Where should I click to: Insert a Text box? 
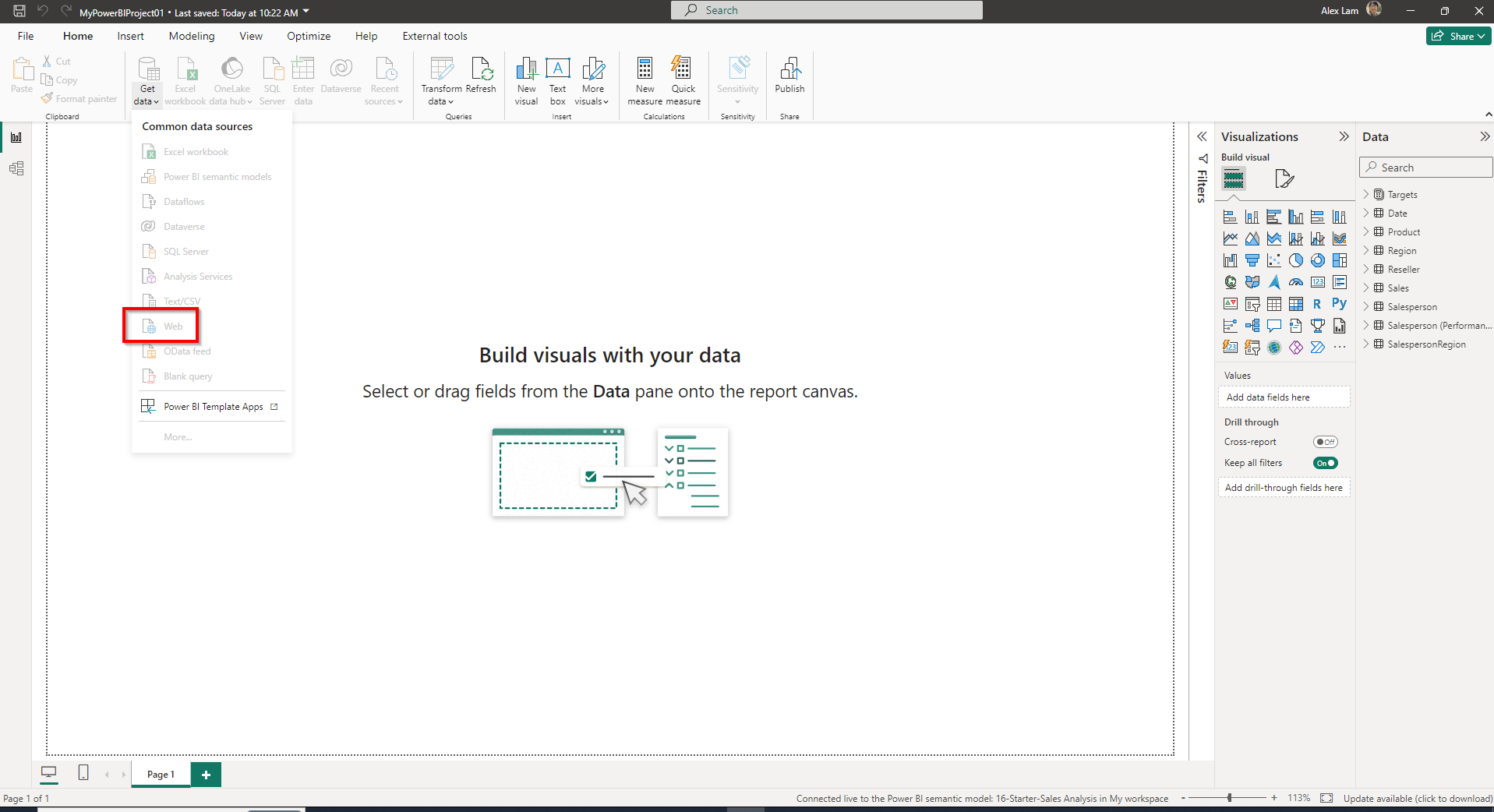(x=558, y=81)
